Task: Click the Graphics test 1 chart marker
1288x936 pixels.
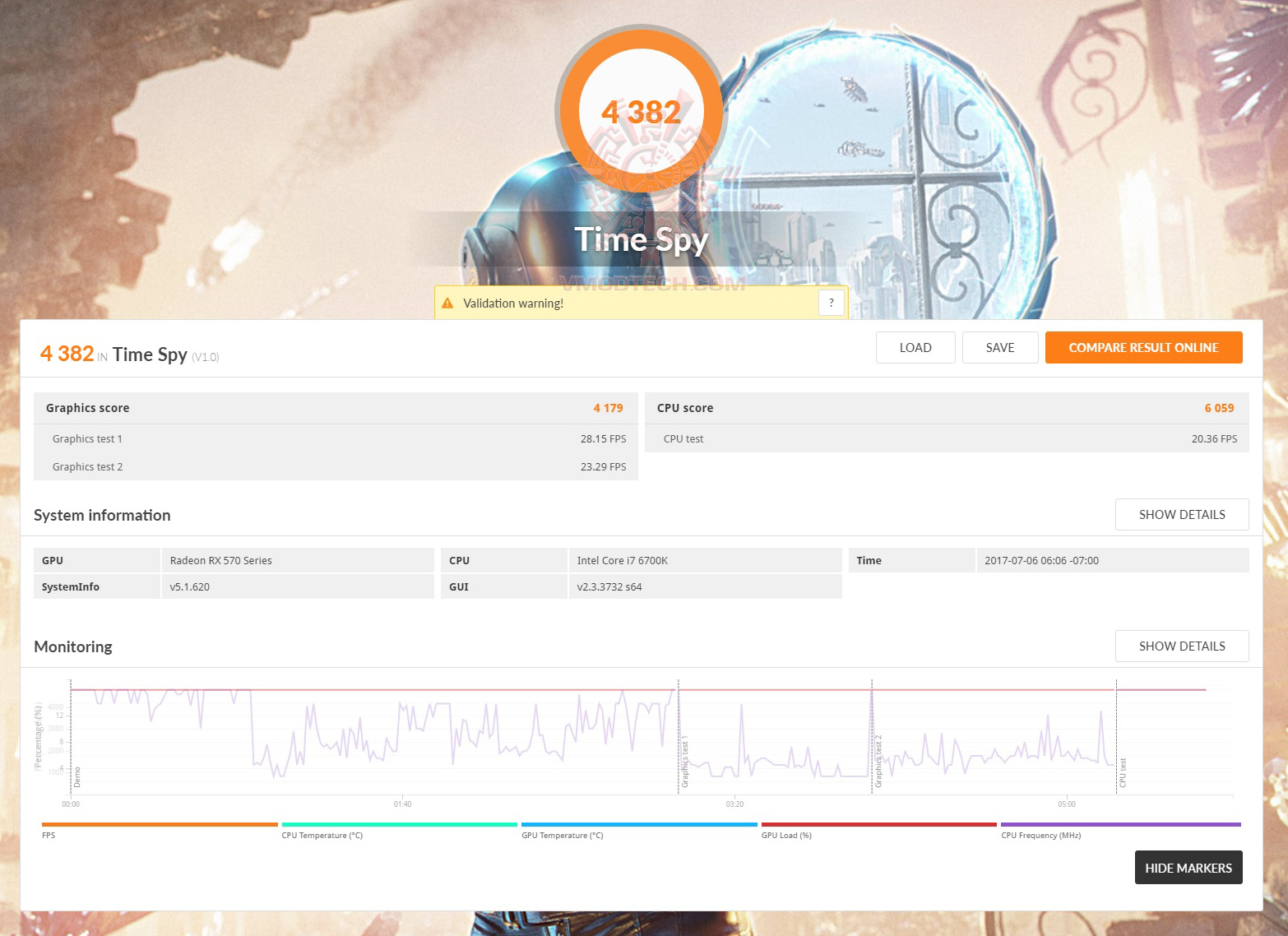Action: pyautogui.click(x=684, y=763)
